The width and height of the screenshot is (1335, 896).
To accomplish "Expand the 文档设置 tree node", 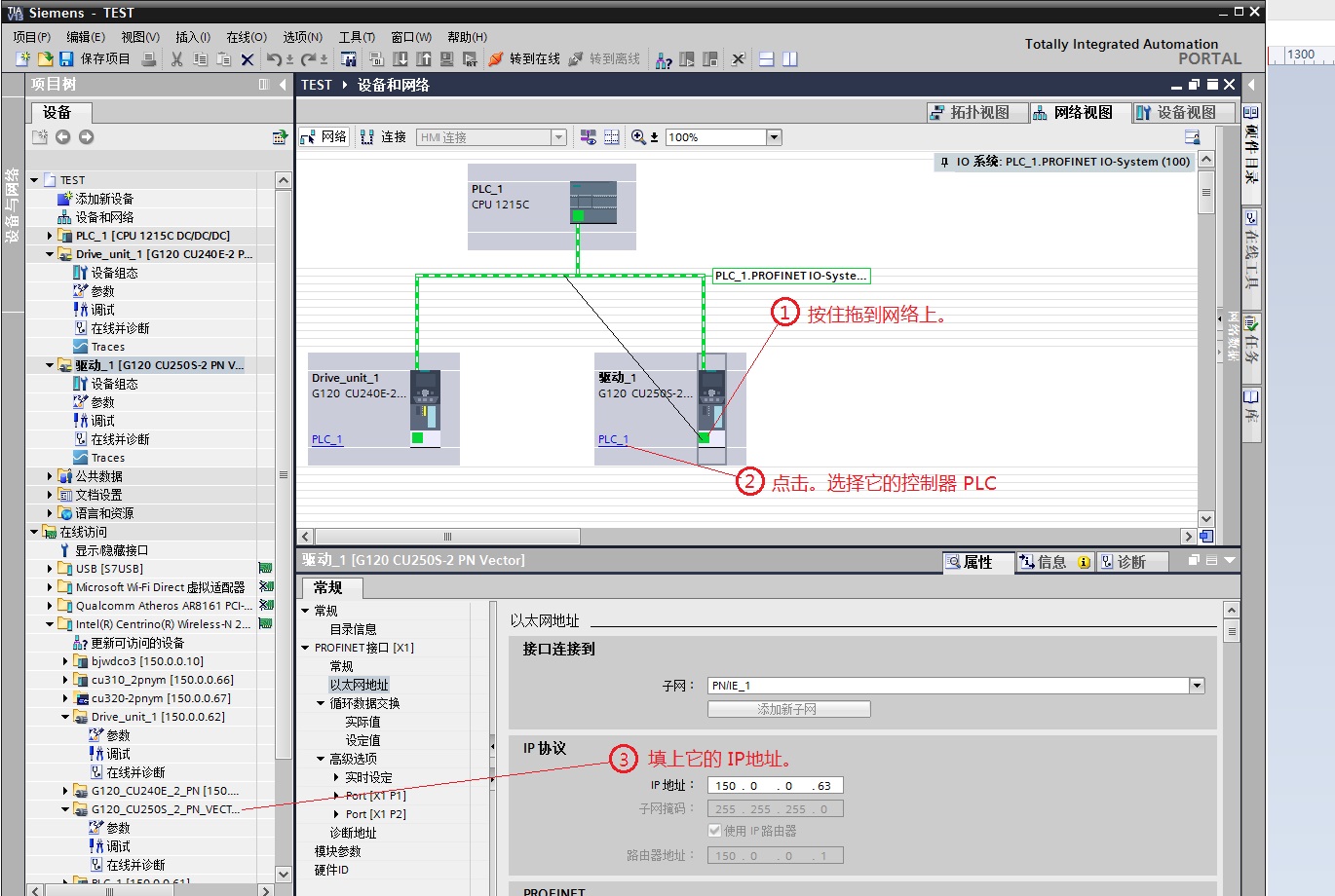I will [x=50, y=495].
